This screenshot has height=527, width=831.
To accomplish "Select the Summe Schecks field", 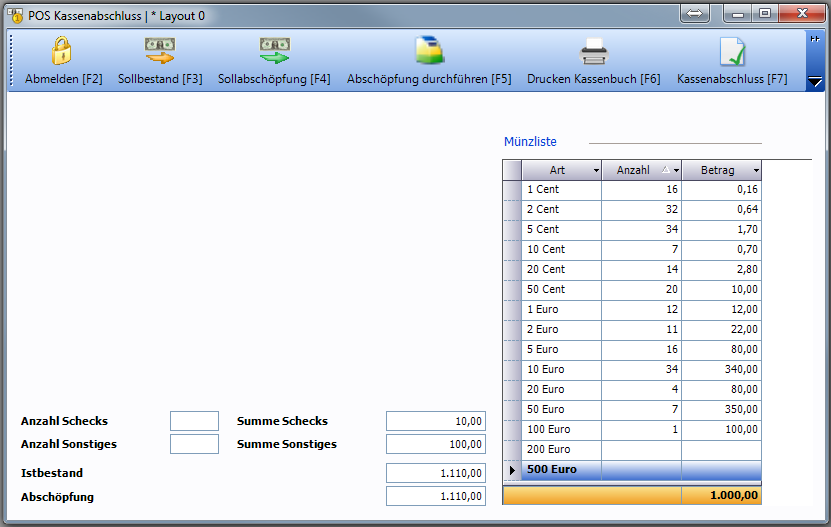I will click(x=435, y=421).
